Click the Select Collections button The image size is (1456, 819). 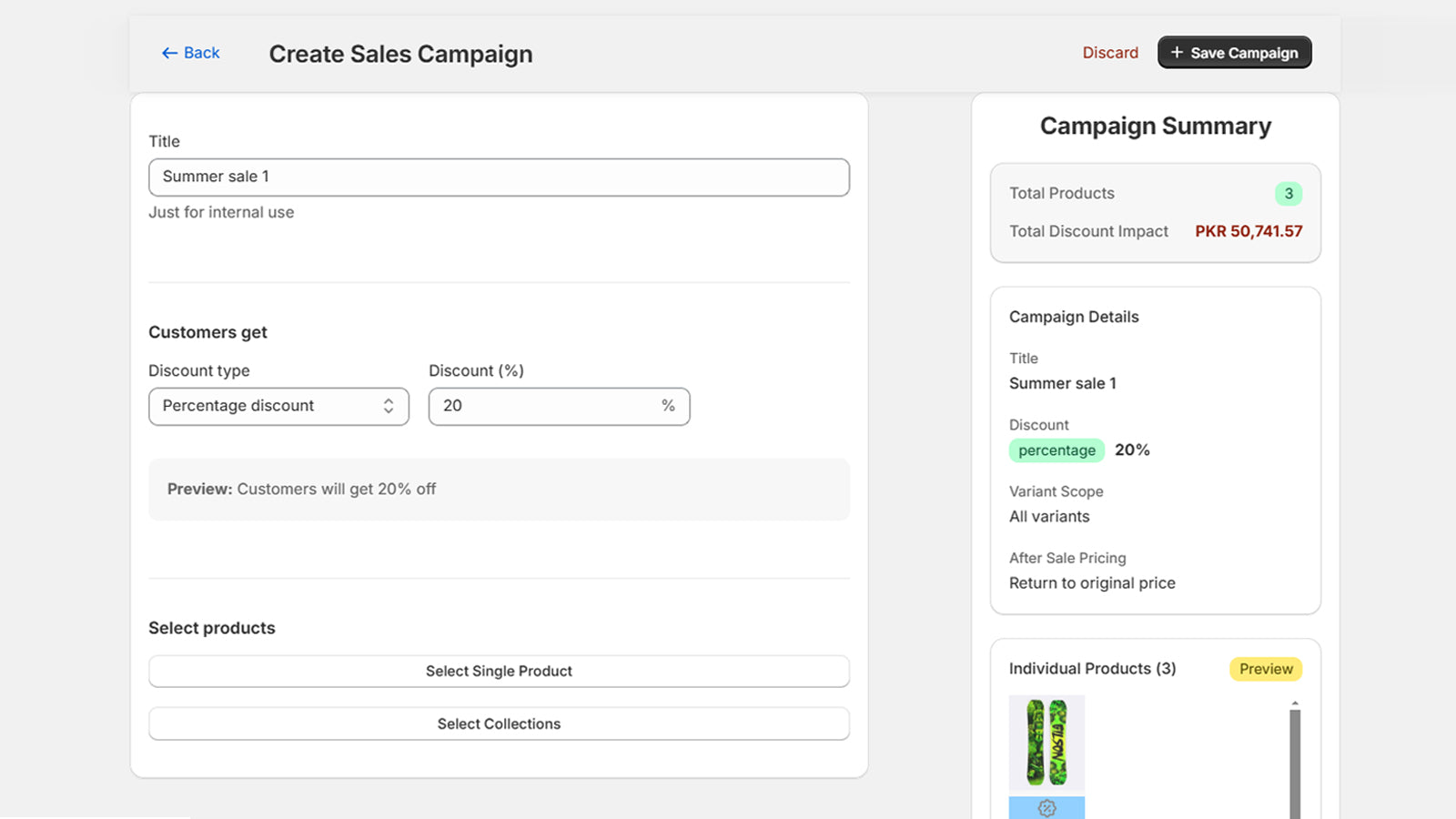(499, 723)
